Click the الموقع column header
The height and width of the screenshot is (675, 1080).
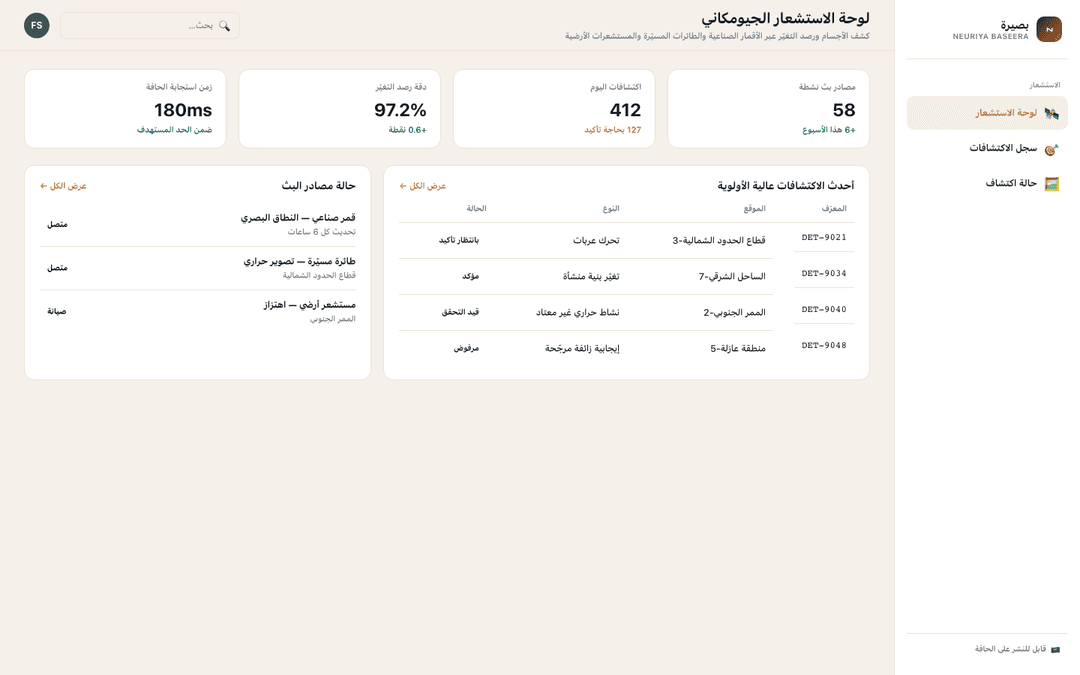[754, 209]
